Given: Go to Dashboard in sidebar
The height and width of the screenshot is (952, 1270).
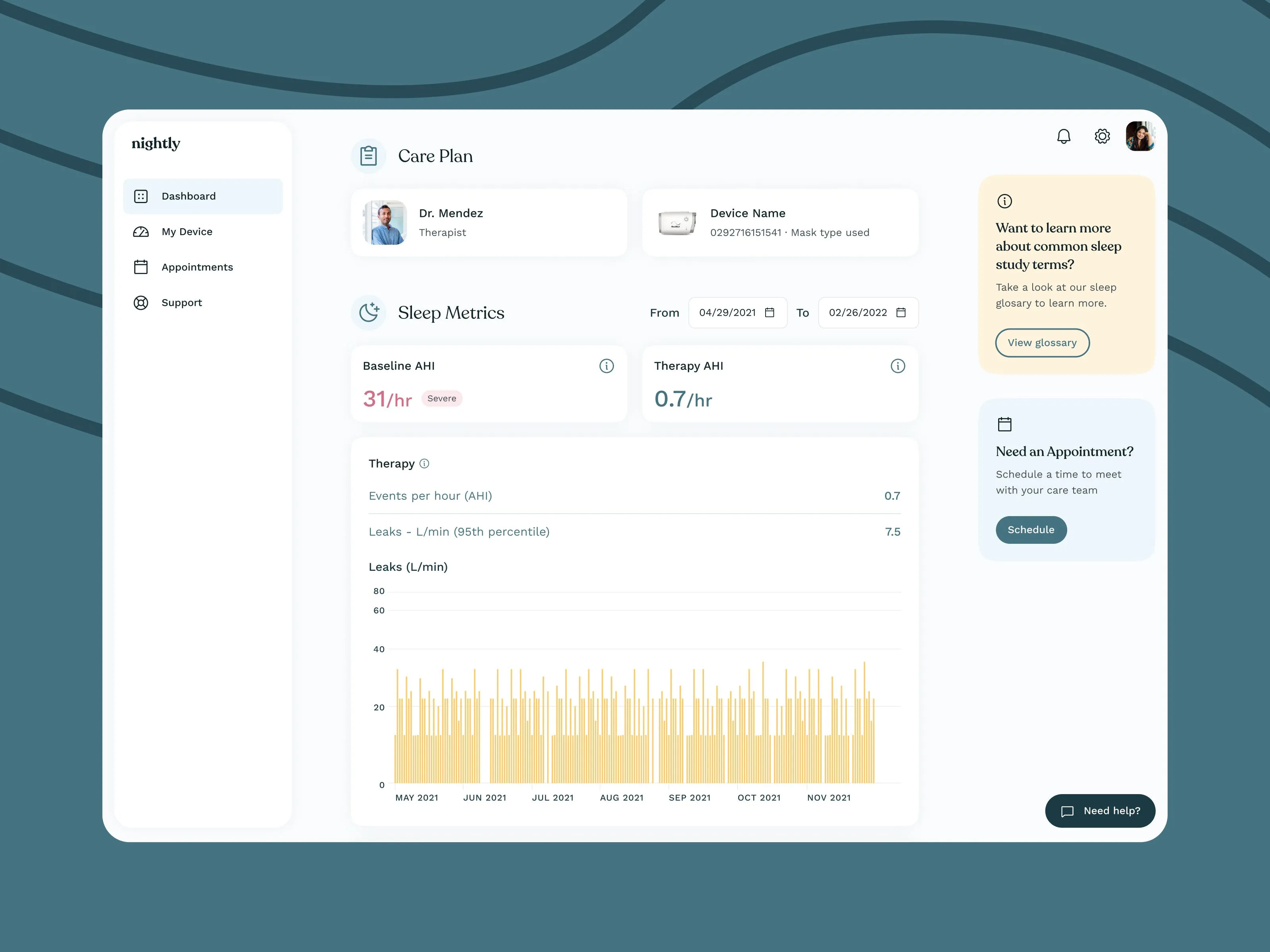Looking at the screenshot, I should pyautogui.click(x=203, y=196).
